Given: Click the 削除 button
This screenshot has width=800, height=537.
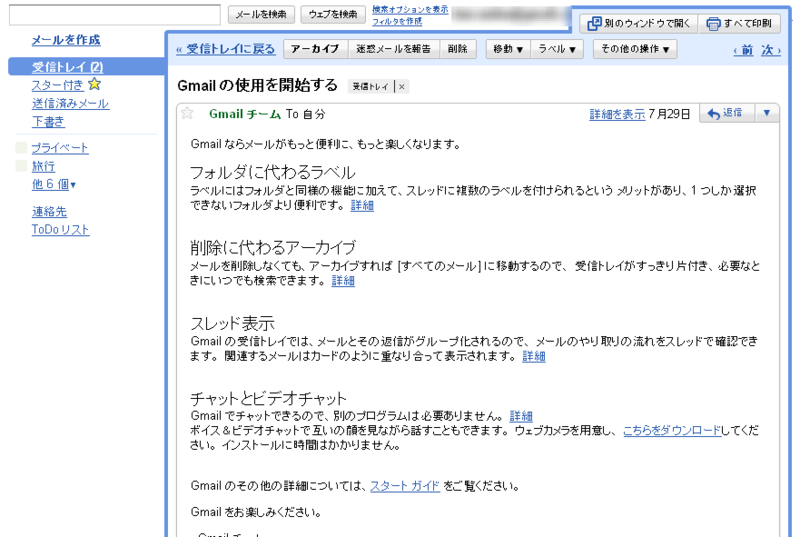Looking at the screenshot, I should [x=458, y=49].
